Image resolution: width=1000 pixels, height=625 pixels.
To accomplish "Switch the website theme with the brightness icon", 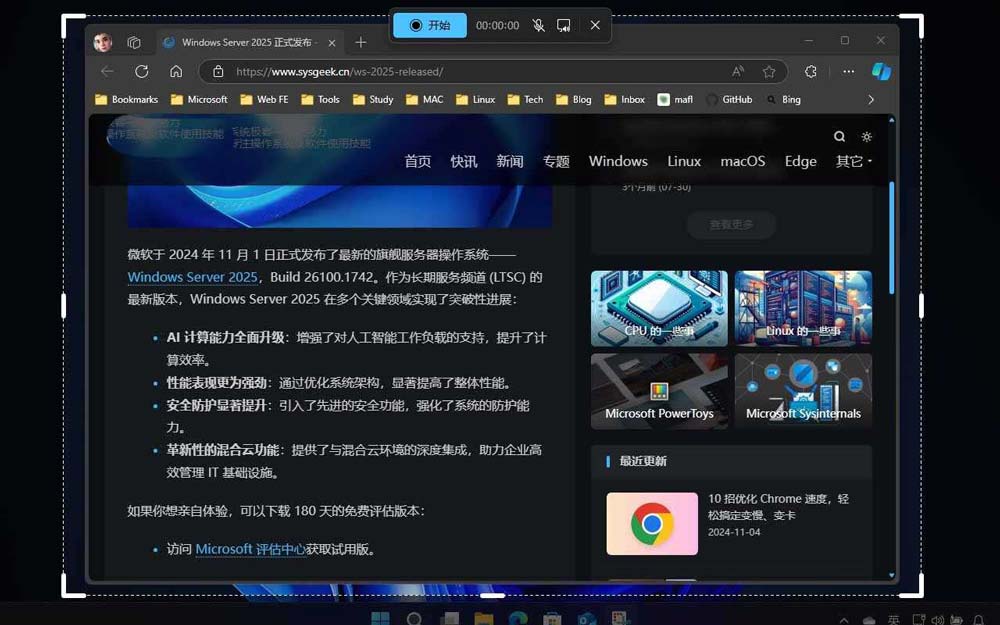I will point(866,136).
